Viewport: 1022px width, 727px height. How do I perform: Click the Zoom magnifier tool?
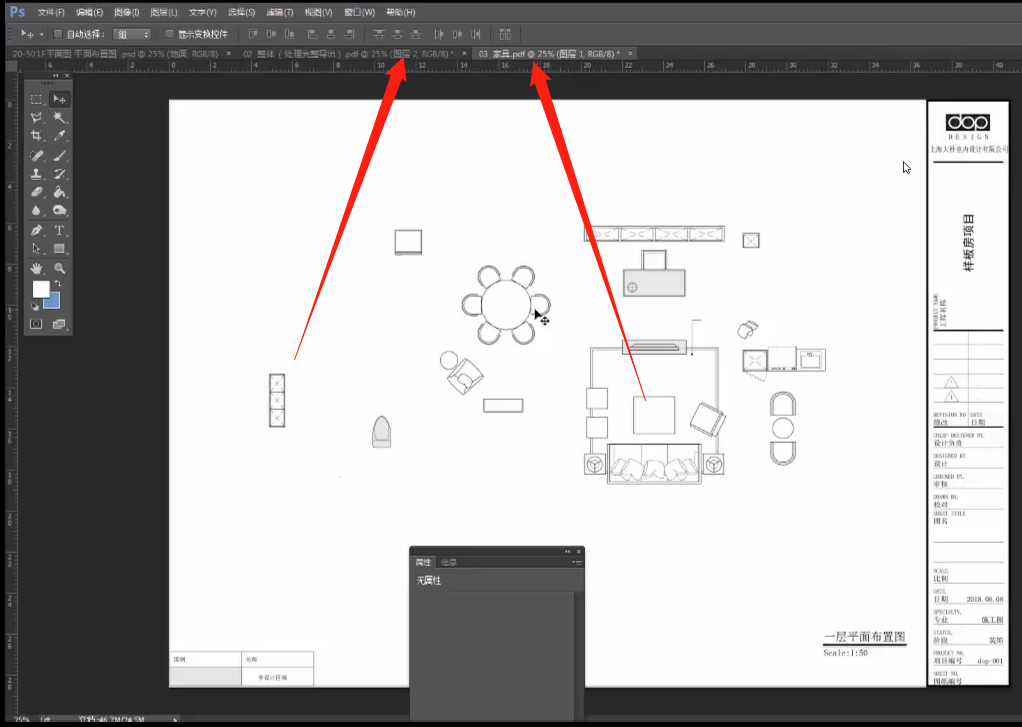(x=59, y=268)
